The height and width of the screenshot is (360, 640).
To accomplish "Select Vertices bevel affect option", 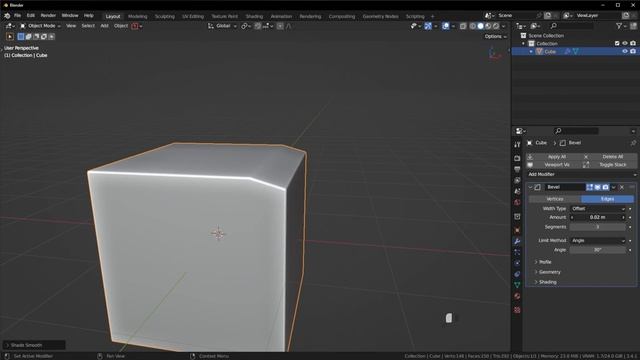I will (x=555, y=199).
